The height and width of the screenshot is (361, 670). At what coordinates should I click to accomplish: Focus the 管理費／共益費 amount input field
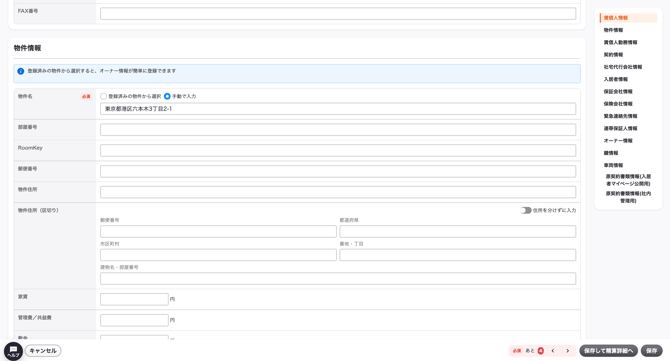(x=134, y=320)
